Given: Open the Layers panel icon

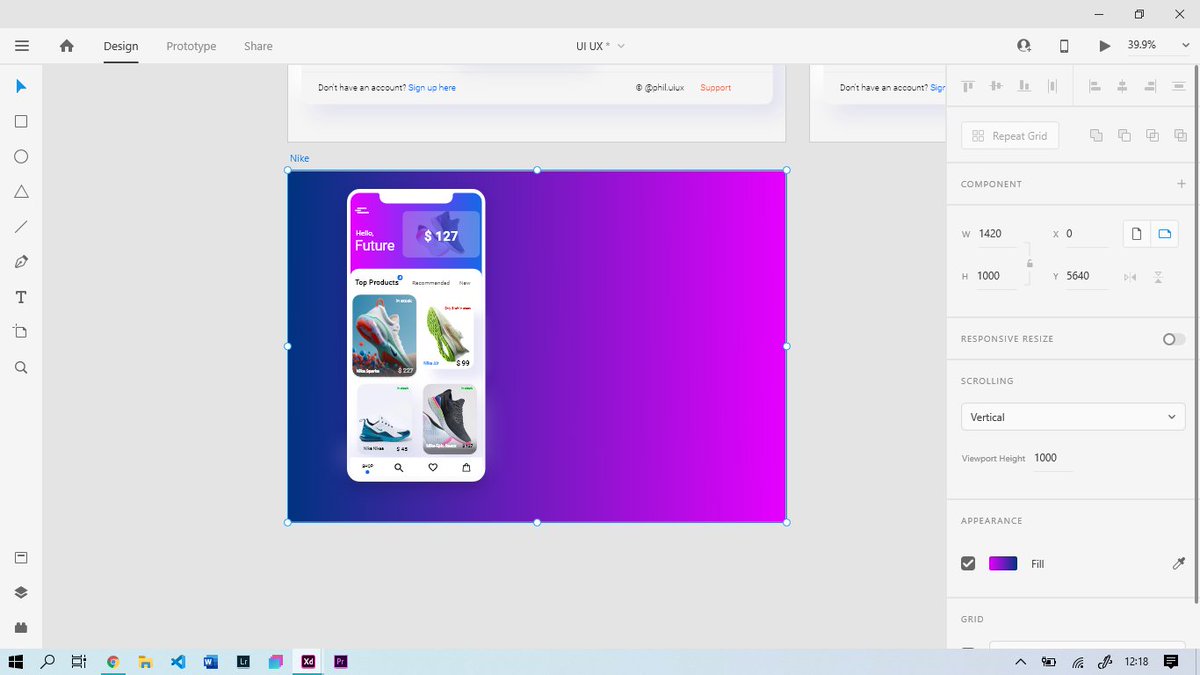Looking at the screenshot, I should (21, 592).
